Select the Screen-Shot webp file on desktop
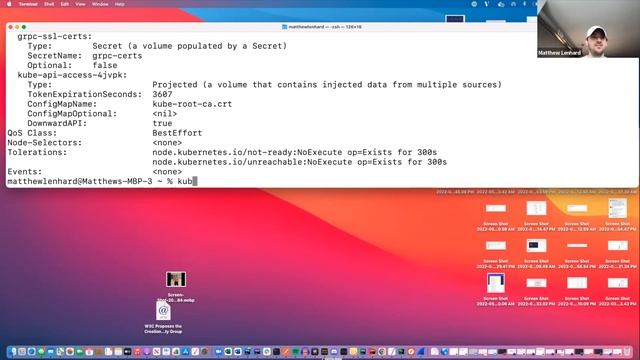640x360 pixels. click(x=176, y=287)
